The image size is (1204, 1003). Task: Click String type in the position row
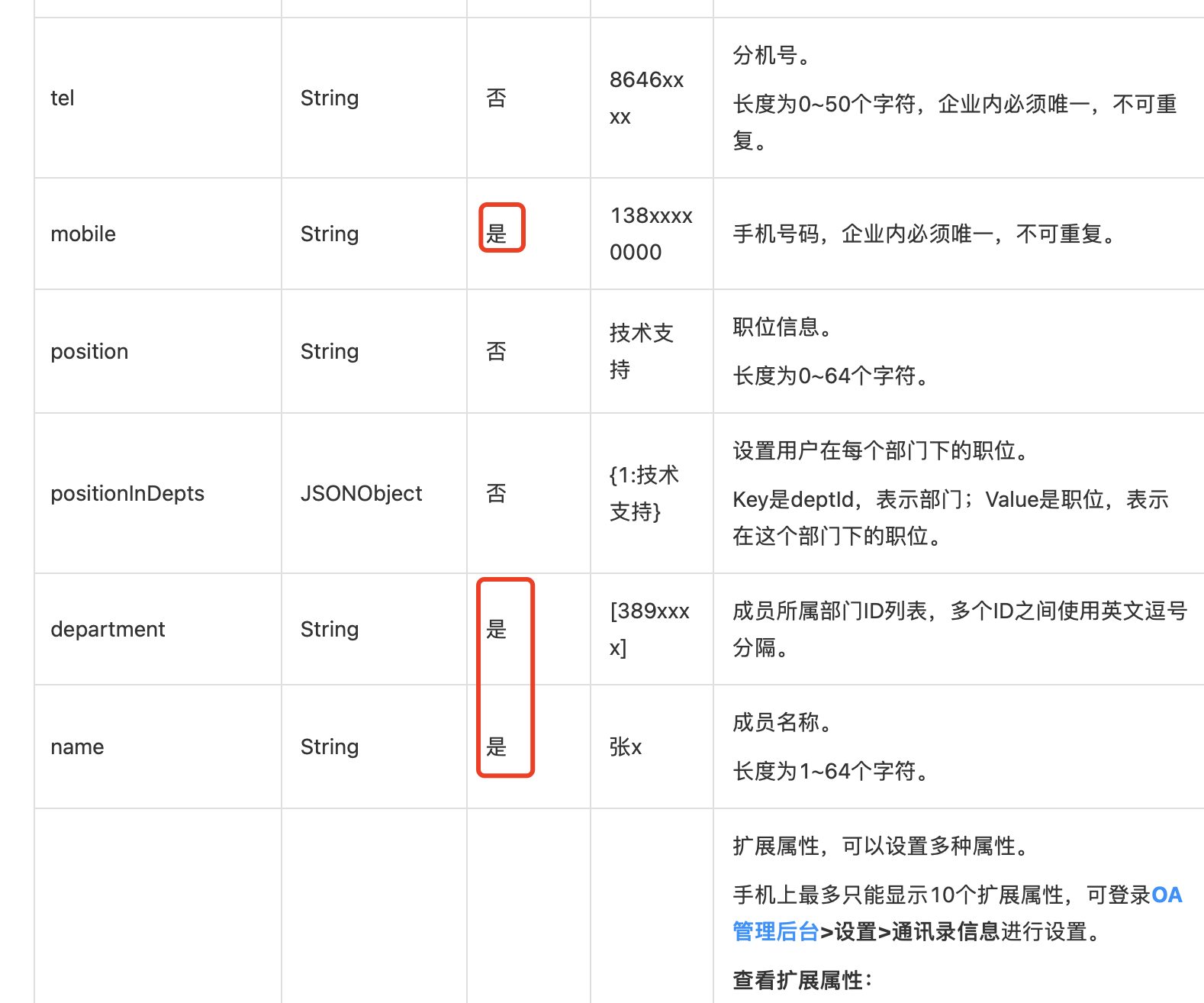pos(330,352)
